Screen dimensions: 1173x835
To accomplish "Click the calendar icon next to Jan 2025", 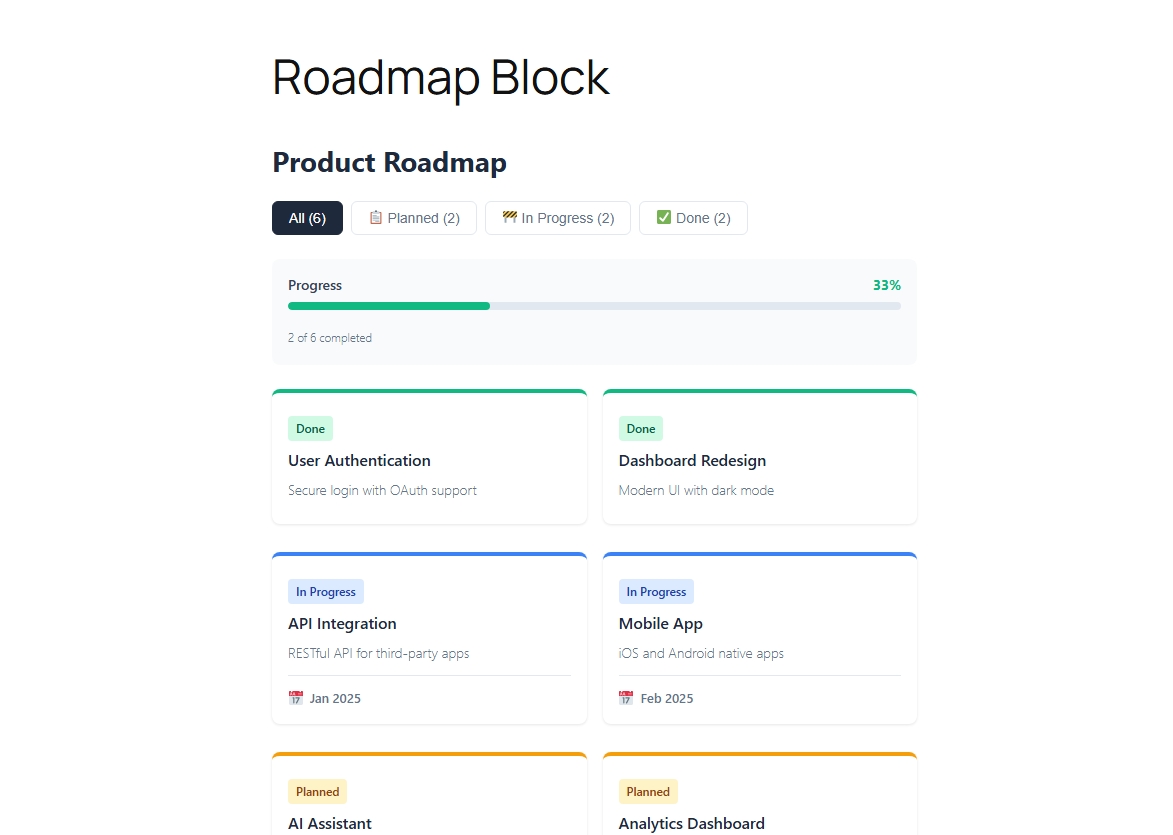I will pyautogui.click(x=295, y=698).
